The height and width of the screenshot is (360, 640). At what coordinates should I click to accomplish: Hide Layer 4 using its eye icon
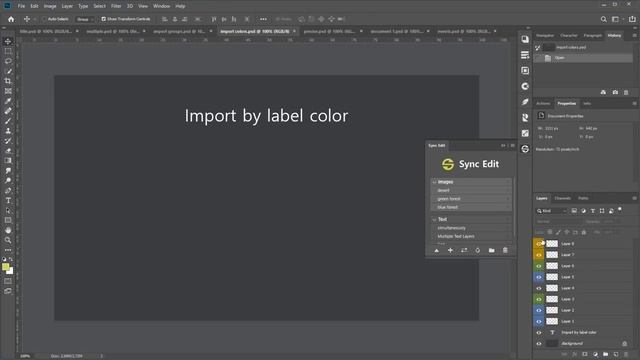539,288
